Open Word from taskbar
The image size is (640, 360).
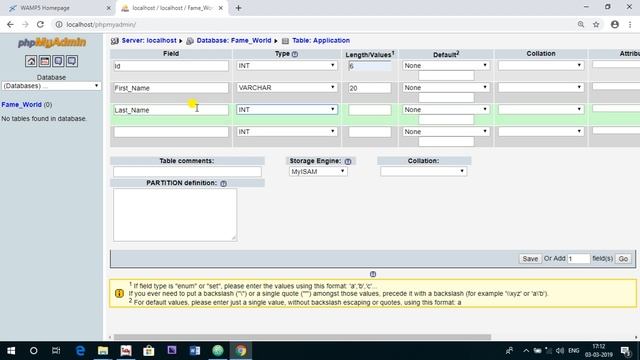click(195, 351)
